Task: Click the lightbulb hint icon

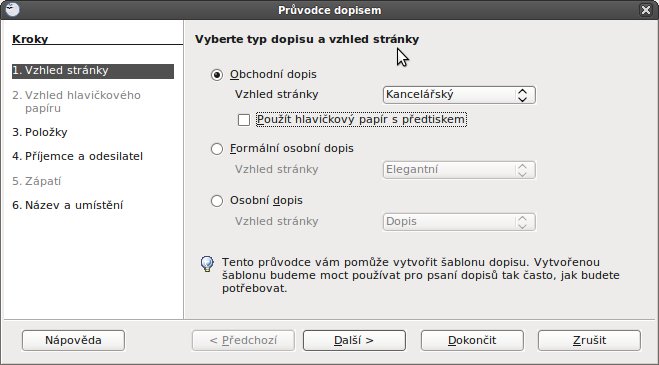Action: [x=207, y=264]
